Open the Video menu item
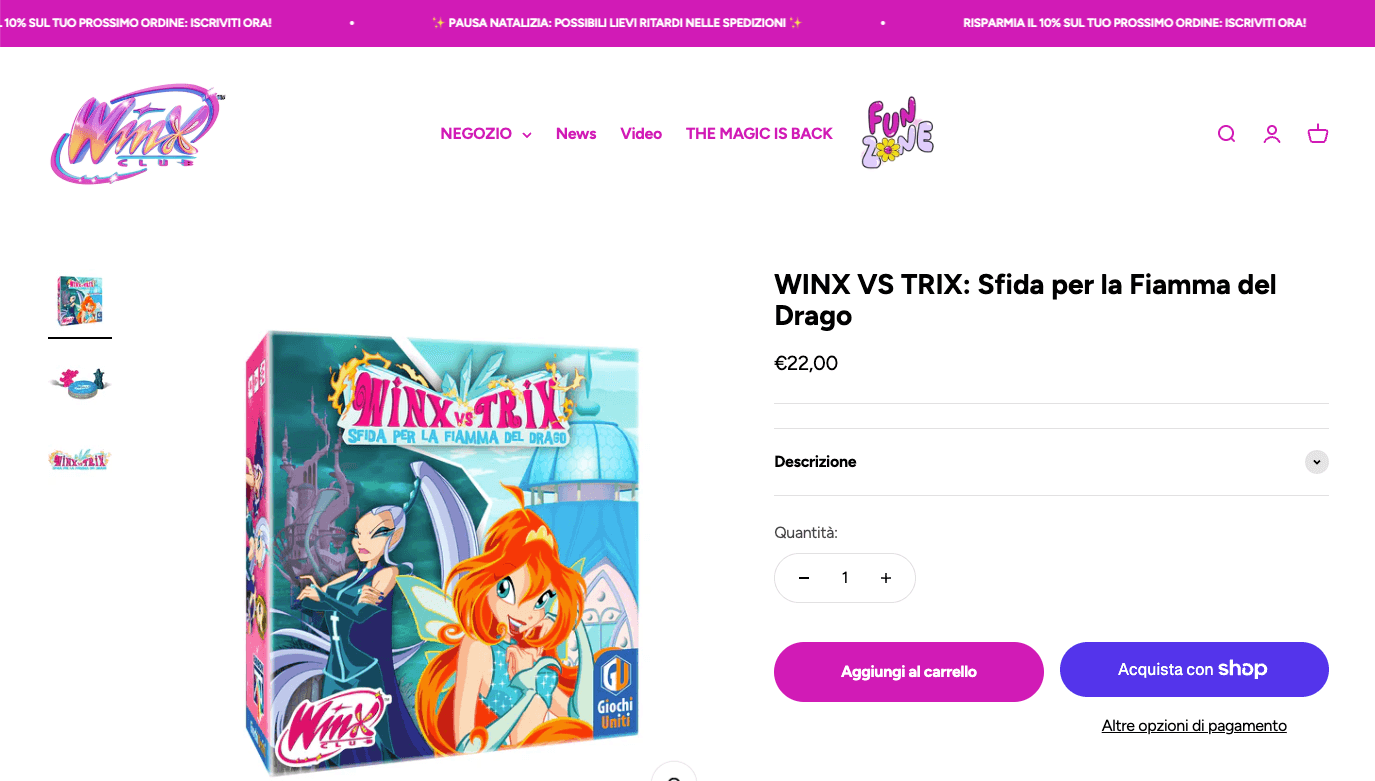The image size is (1375, 781). click(x=641, y=134)
